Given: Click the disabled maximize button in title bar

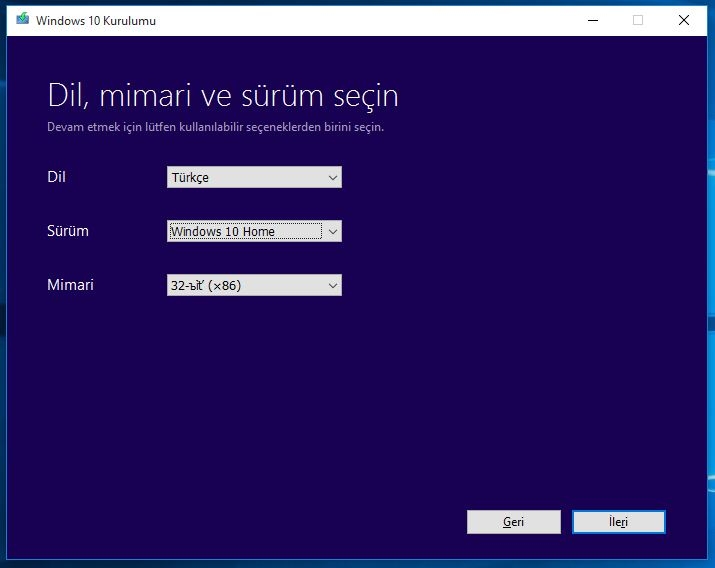Looking at the screenshot, I should [x=638, y=20].
